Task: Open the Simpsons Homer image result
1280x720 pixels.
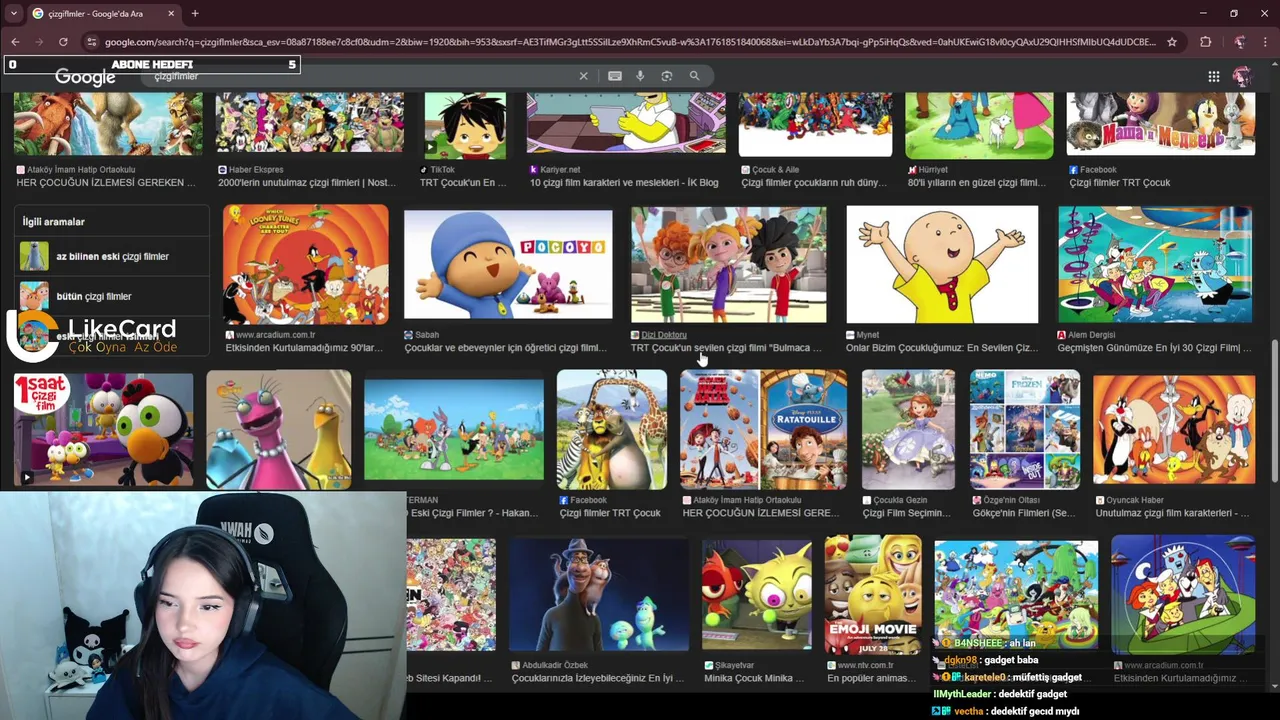Action: pyautogui.click(x=626, y=123)
